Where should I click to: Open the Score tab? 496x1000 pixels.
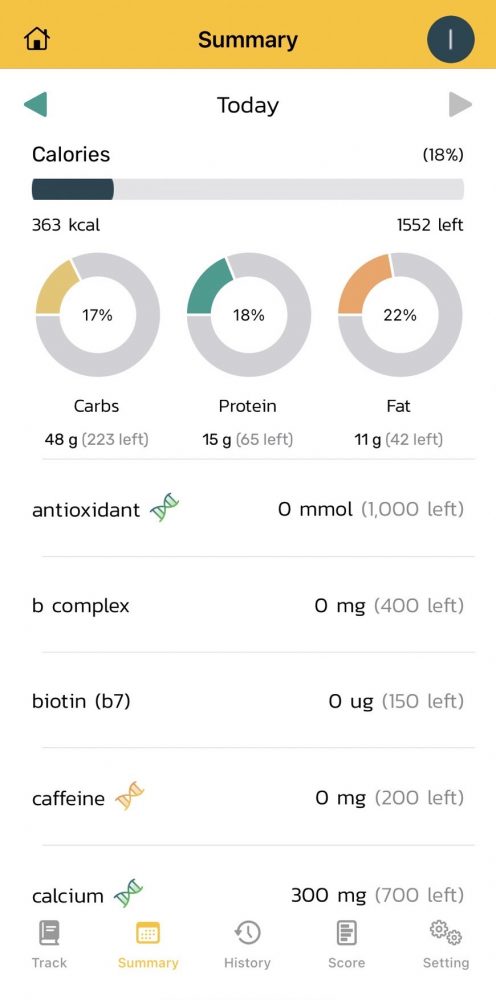click(346, 945)
